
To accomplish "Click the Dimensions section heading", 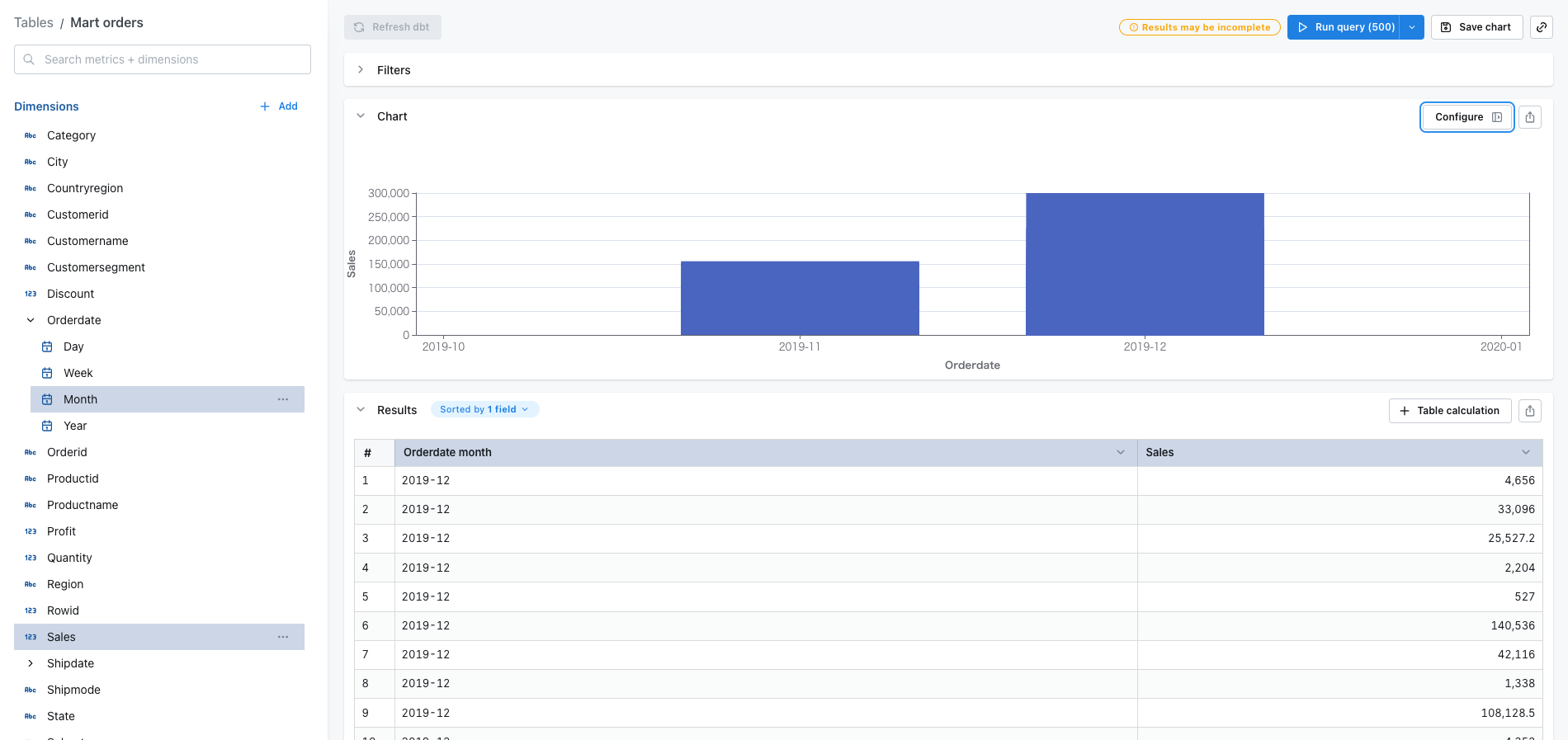I will click(x=46, y=106).
